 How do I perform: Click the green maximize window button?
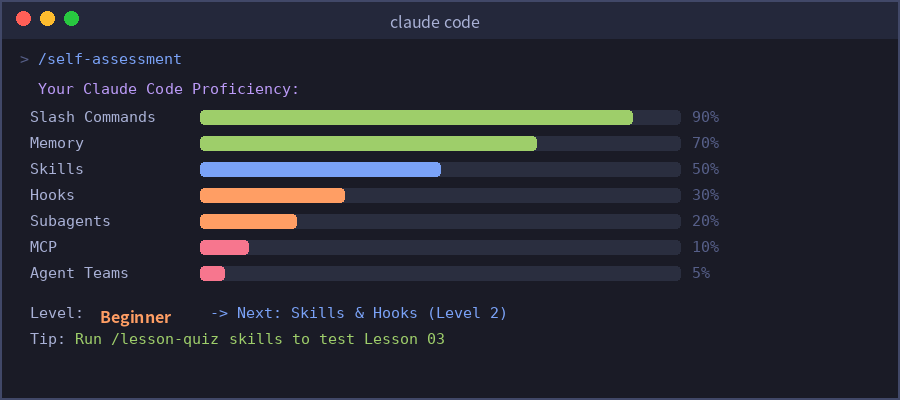(x=71, y=19)
